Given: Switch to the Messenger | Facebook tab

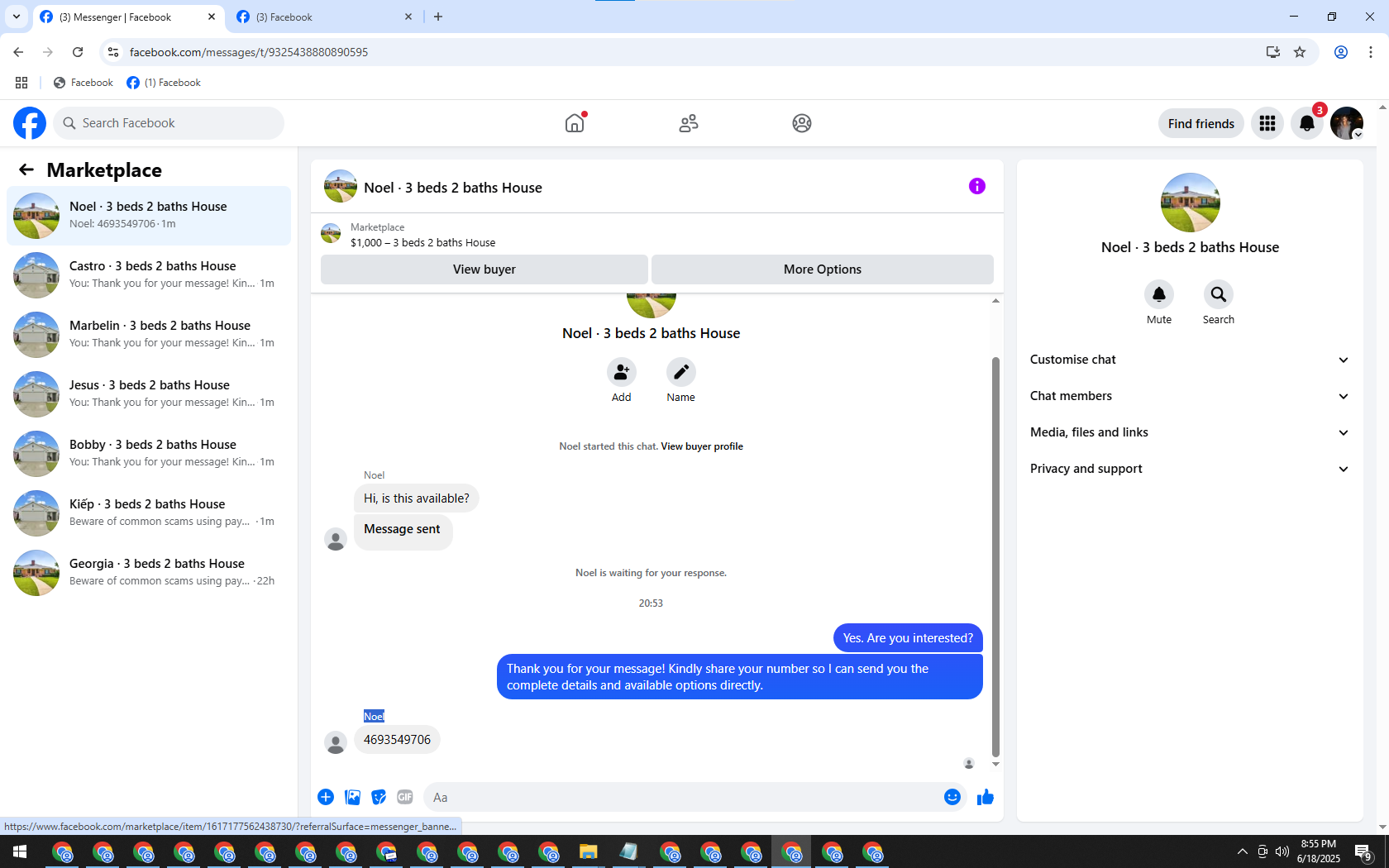Looking at the screenshot, I should 128,17.
